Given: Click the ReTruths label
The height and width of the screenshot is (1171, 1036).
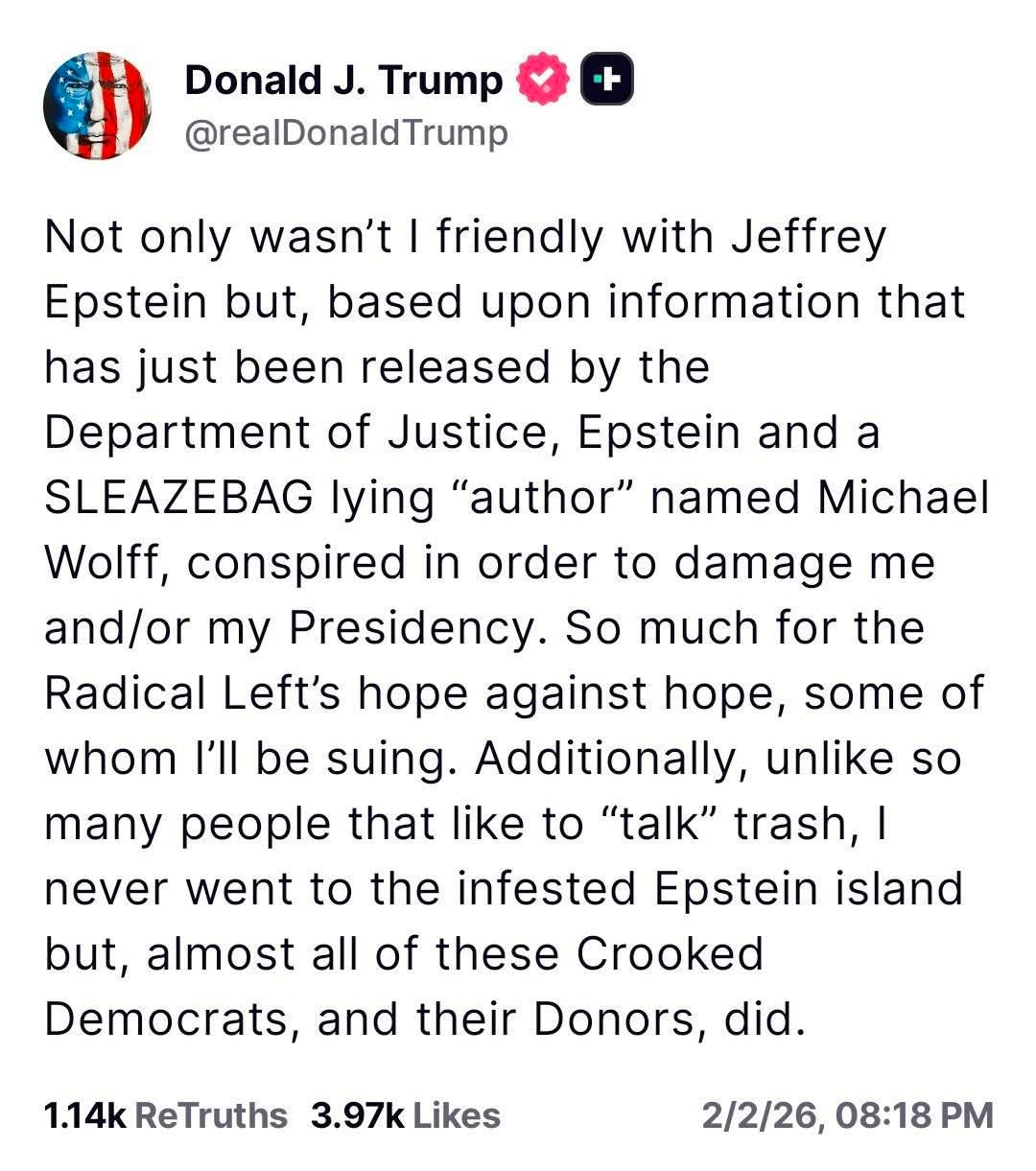Looking at the screenshot, I should 211,1115.
